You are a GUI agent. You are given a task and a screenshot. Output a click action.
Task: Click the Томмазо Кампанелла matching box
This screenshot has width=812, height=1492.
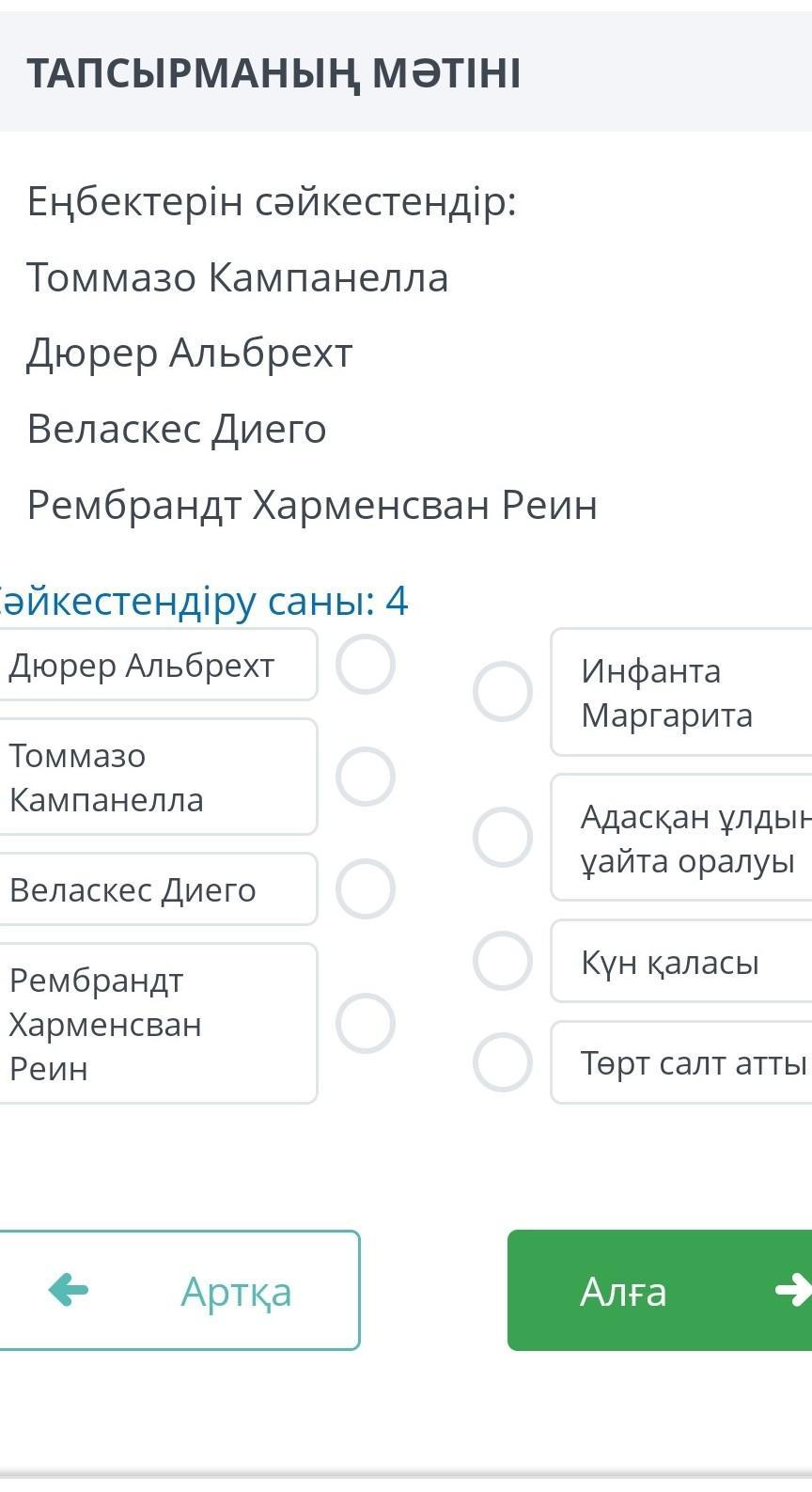click(x=156, y=777)
